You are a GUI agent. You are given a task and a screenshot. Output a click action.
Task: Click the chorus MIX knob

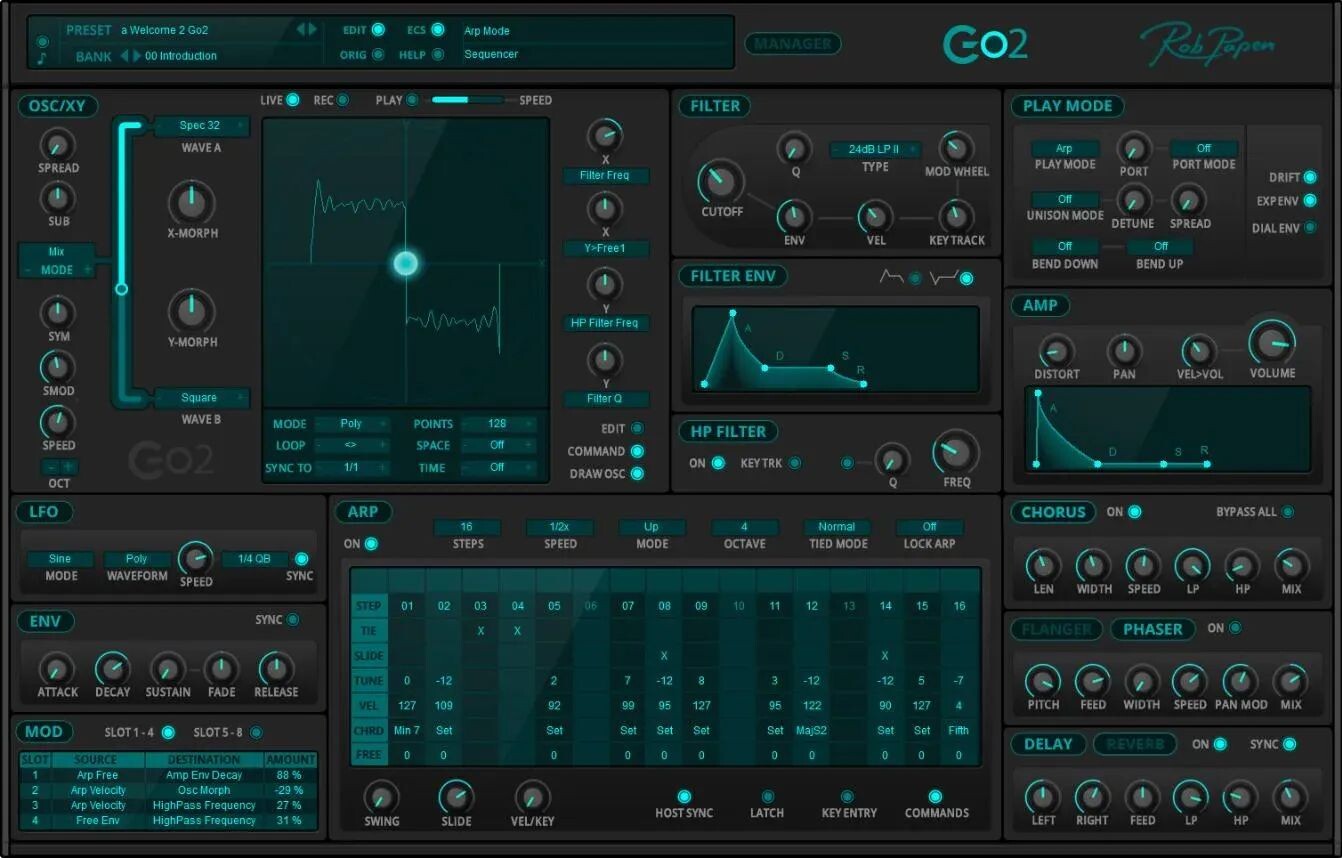pos(1291,566)
